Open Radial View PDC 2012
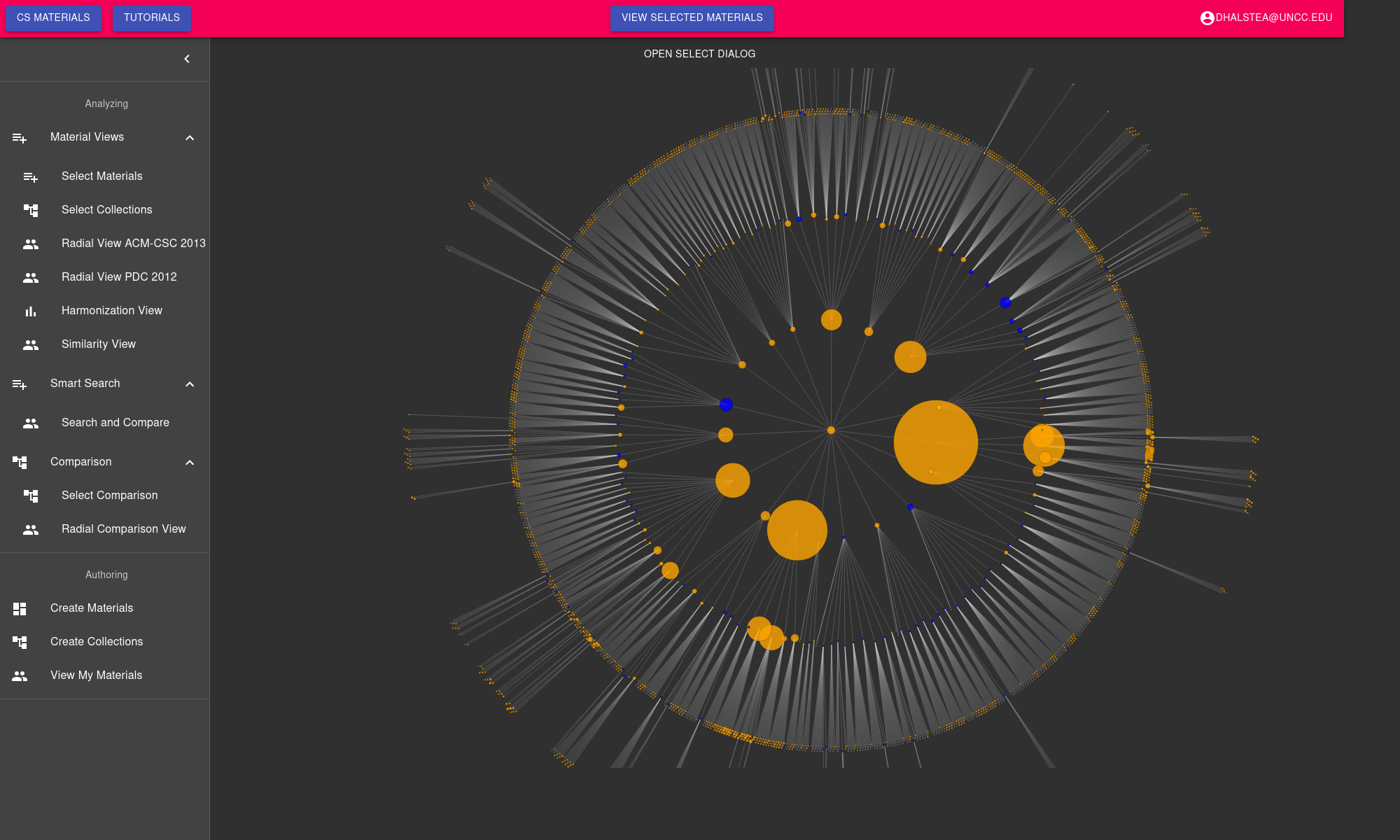1400x840 pixels. point(119,277)
